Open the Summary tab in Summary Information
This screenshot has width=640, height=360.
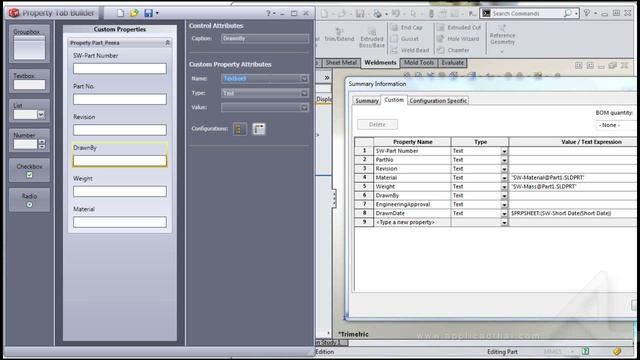point(367,101)
